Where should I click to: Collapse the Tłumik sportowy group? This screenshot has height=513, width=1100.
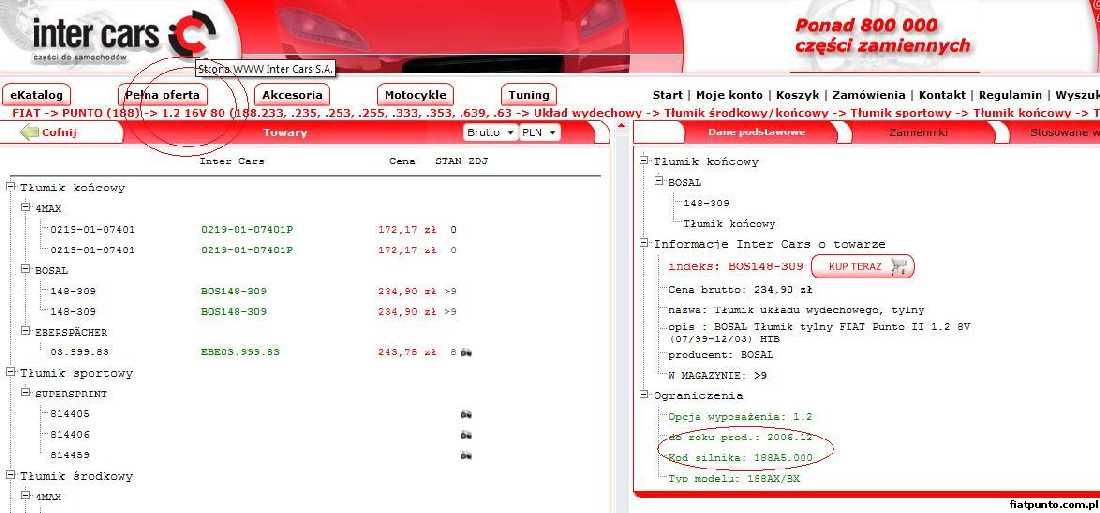pos(11,373)
